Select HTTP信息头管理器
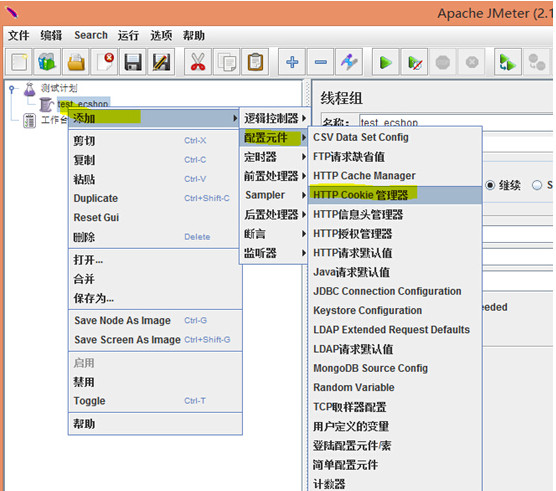556x491 pixels. pyautogui.click(x=395, y=214)
